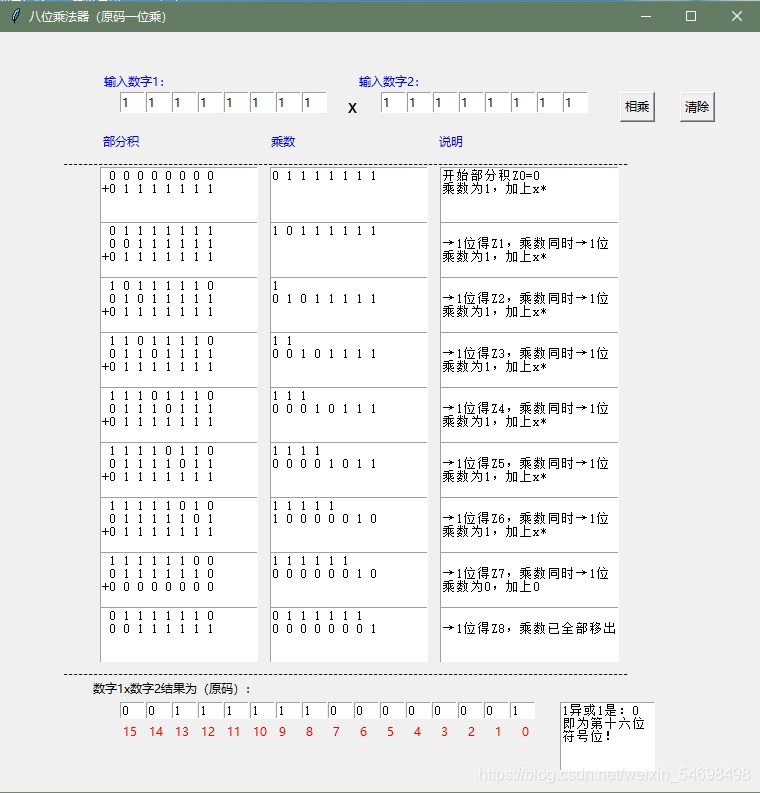
Task: Click the 输入数字2: label
Action: tap(389, 81)
